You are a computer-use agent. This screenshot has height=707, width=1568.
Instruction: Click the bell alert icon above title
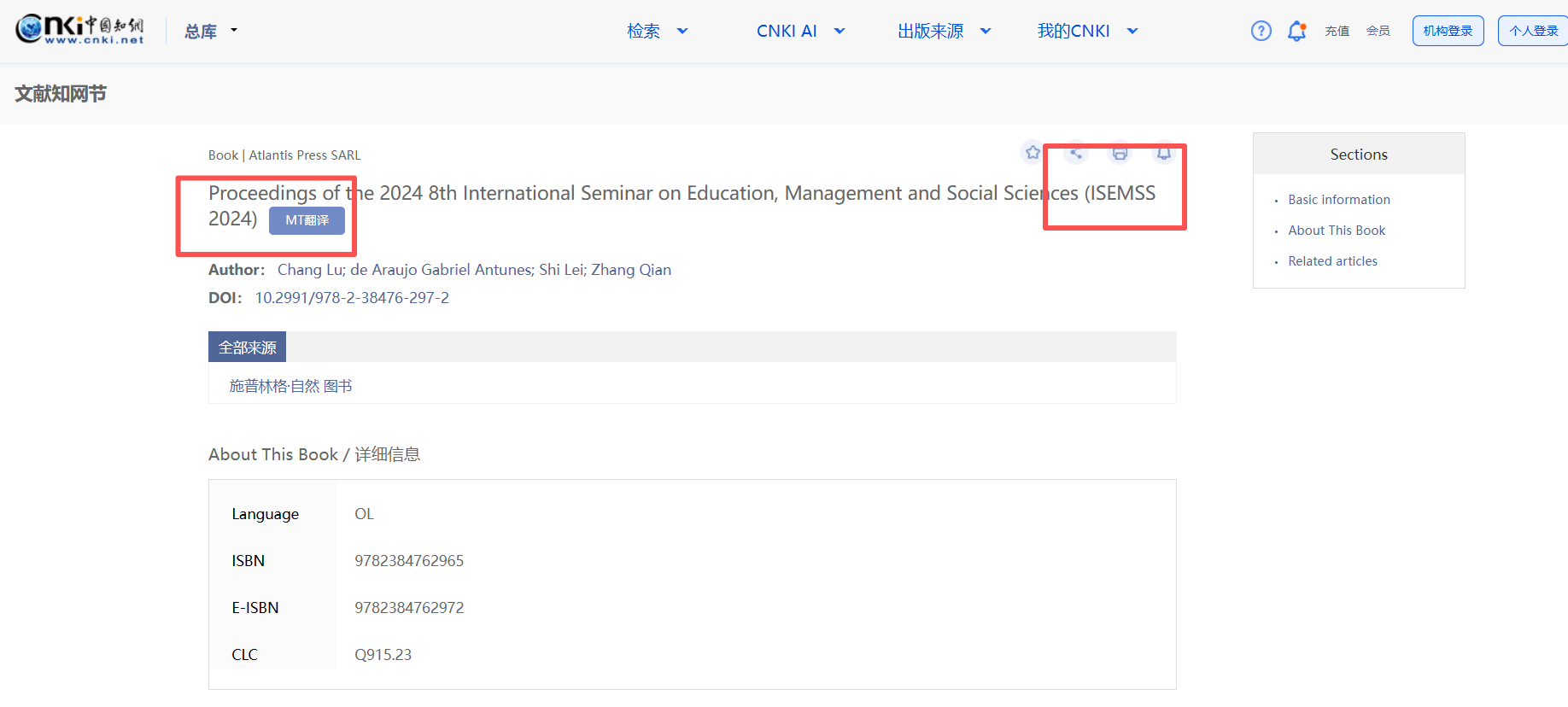click(x=1163, y=153)
